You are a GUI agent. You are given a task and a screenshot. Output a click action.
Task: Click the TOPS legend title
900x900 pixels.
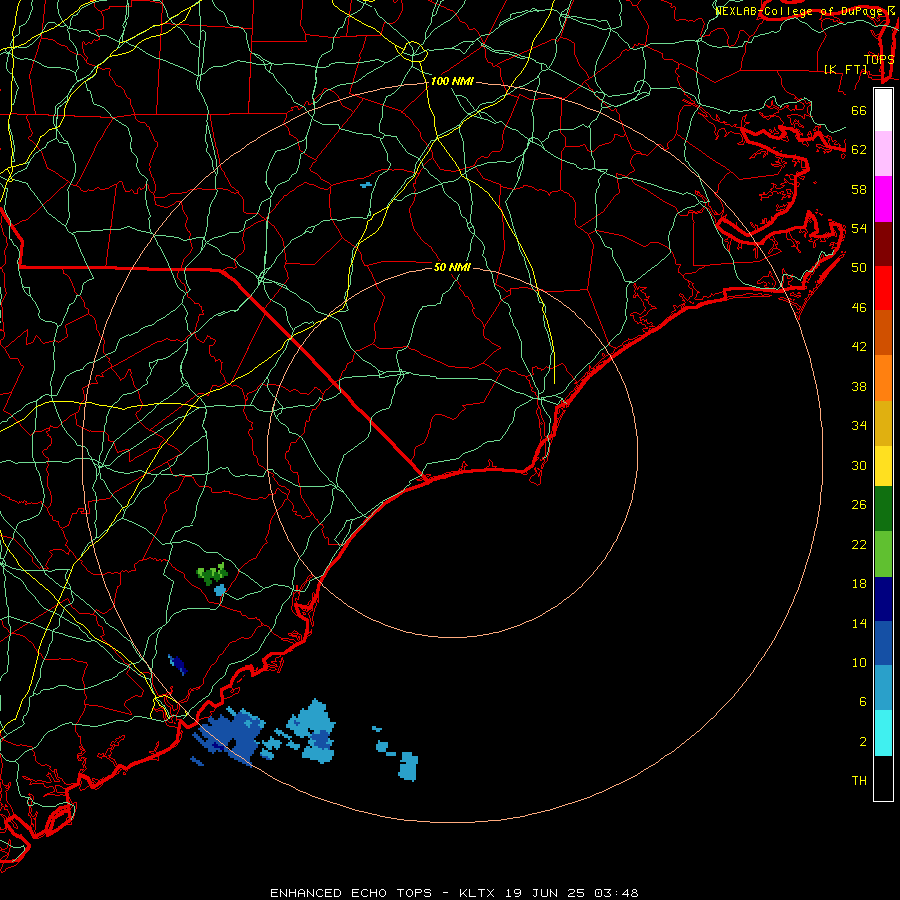pyautogui.click(x=879, y=59)
